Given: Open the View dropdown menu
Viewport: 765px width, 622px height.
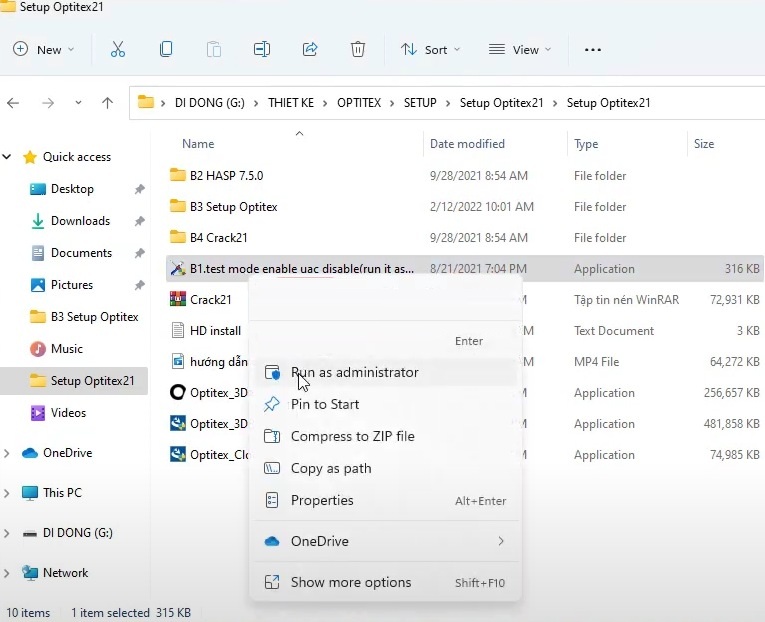Looking at the screenshot, I should (518, 49).
